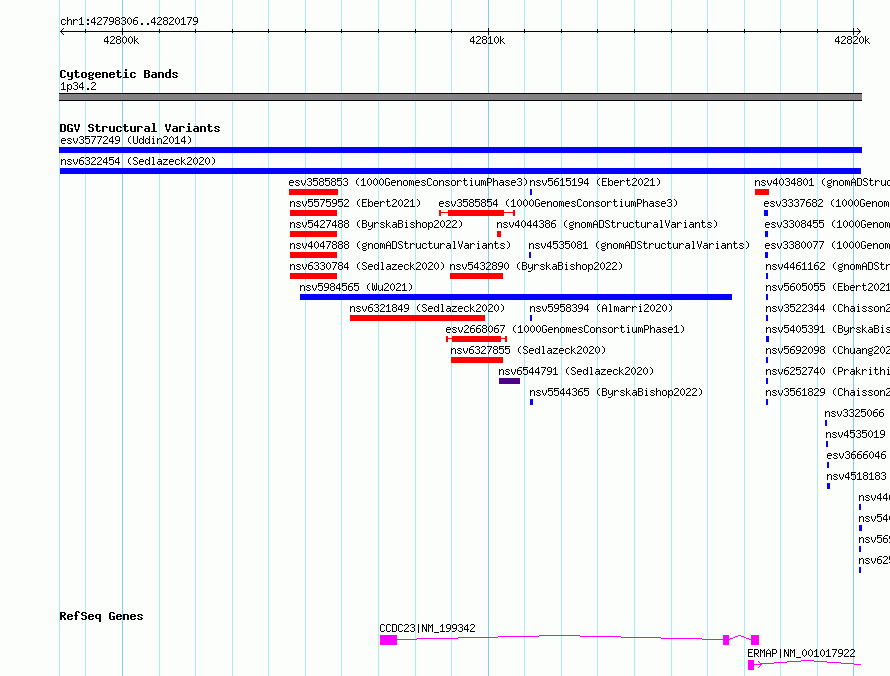Select nsv6327855 (Sedlazeck2020) variant label

tap(528, 350)
